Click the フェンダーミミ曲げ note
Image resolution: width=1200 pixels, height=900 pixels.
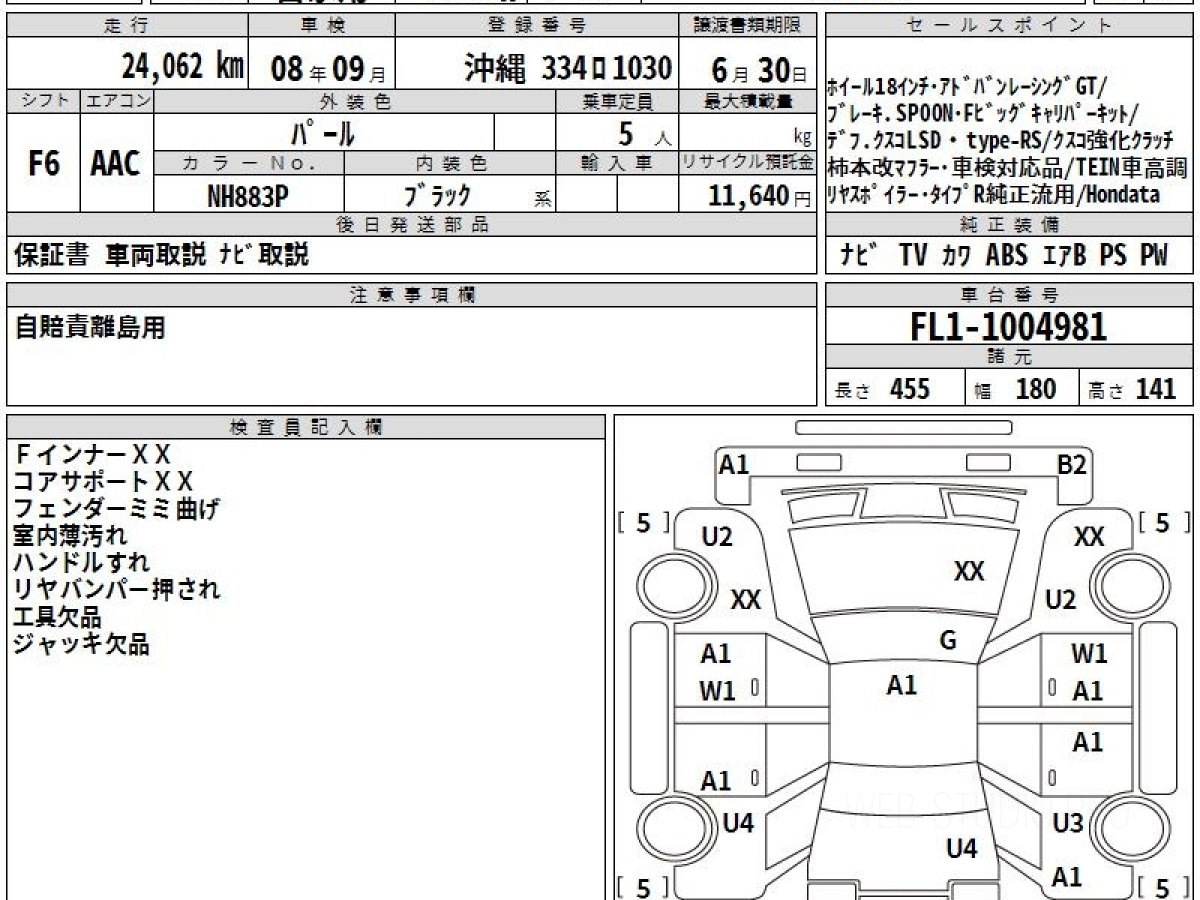tap(116, 509)
